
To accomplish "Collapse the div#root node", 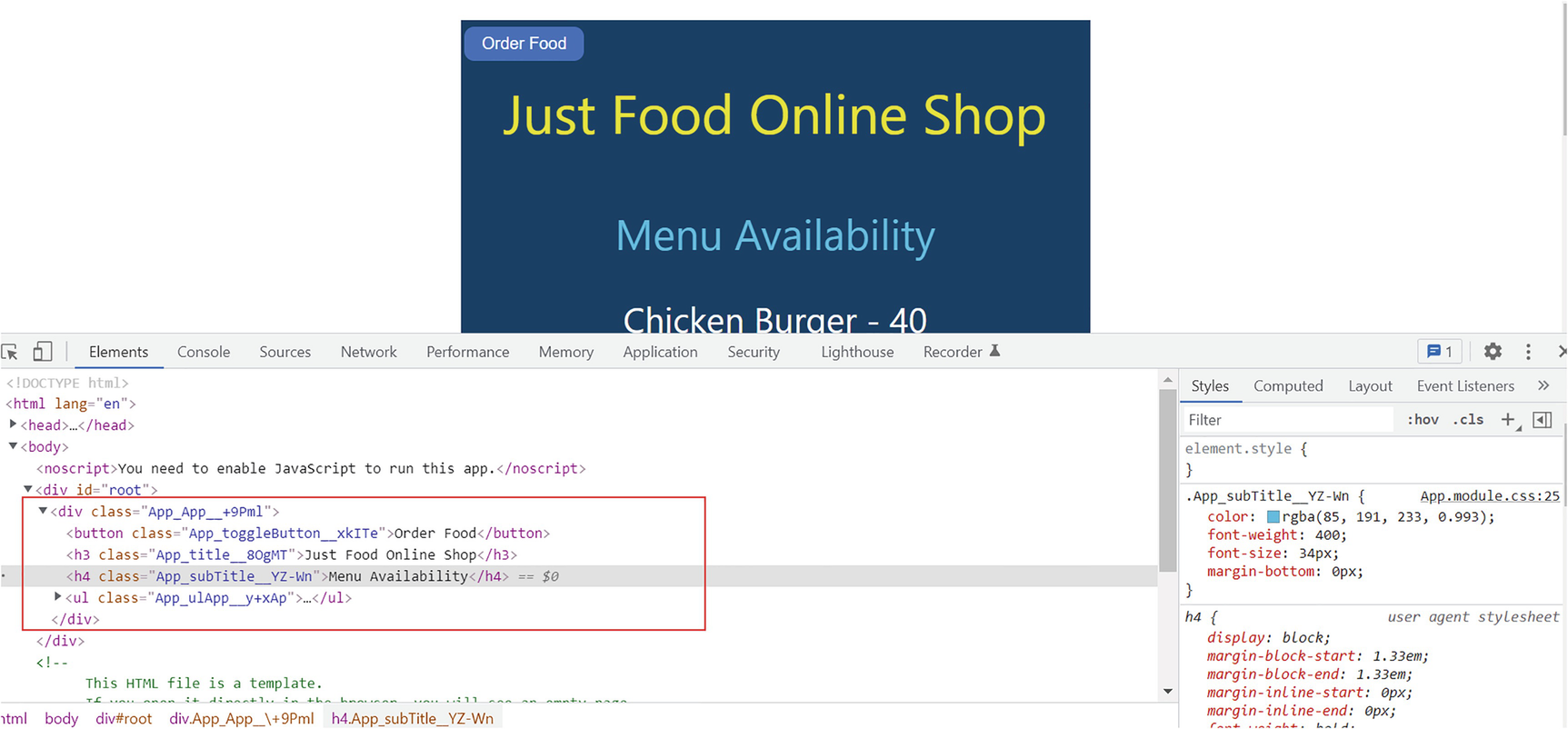I will 28,489.
